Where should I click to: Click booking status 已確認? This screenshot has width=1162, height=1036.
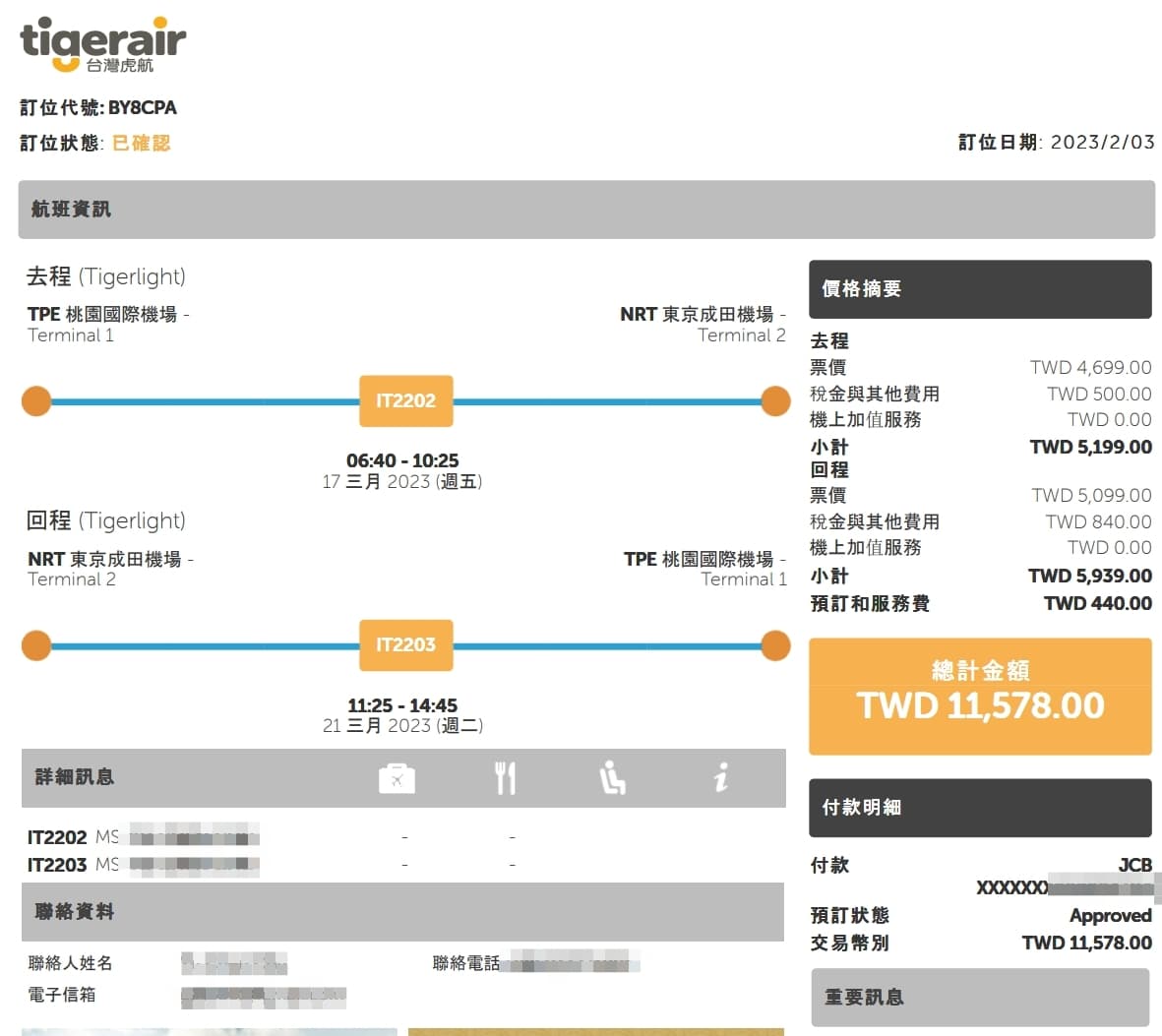pyautogui.click(x=141, y=143)
